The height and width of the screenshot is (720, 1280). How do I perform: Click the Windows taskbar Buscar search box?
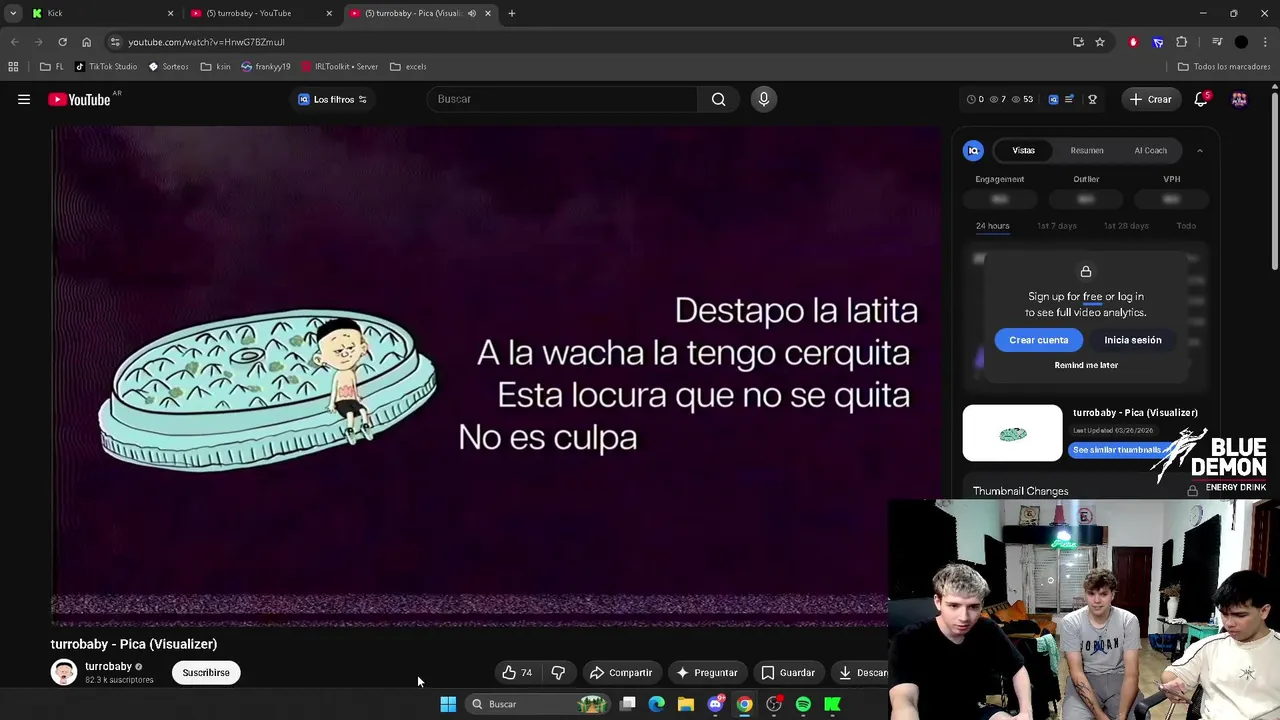[x=538, y=705]
